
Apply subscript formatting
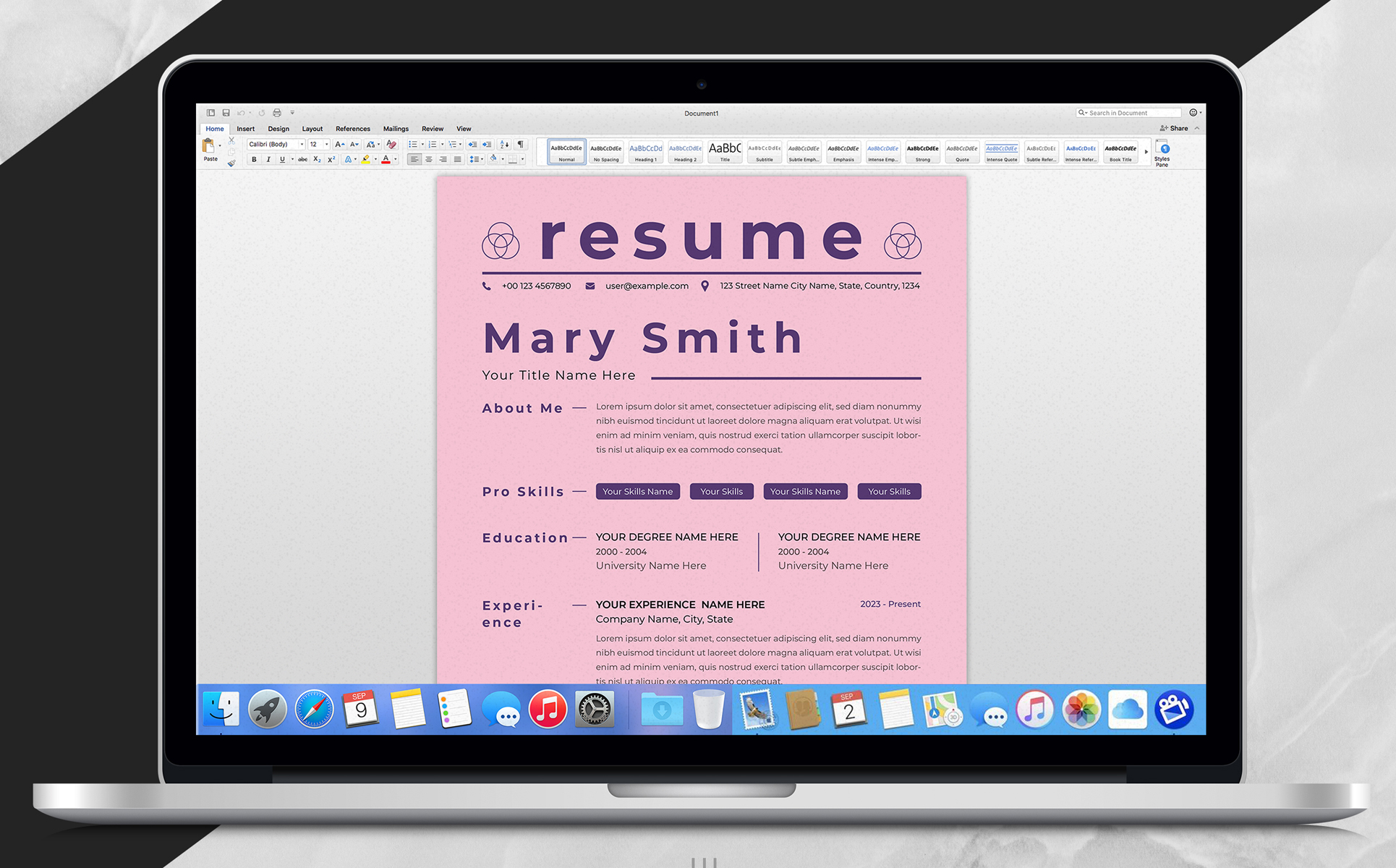tap(317, 160)
